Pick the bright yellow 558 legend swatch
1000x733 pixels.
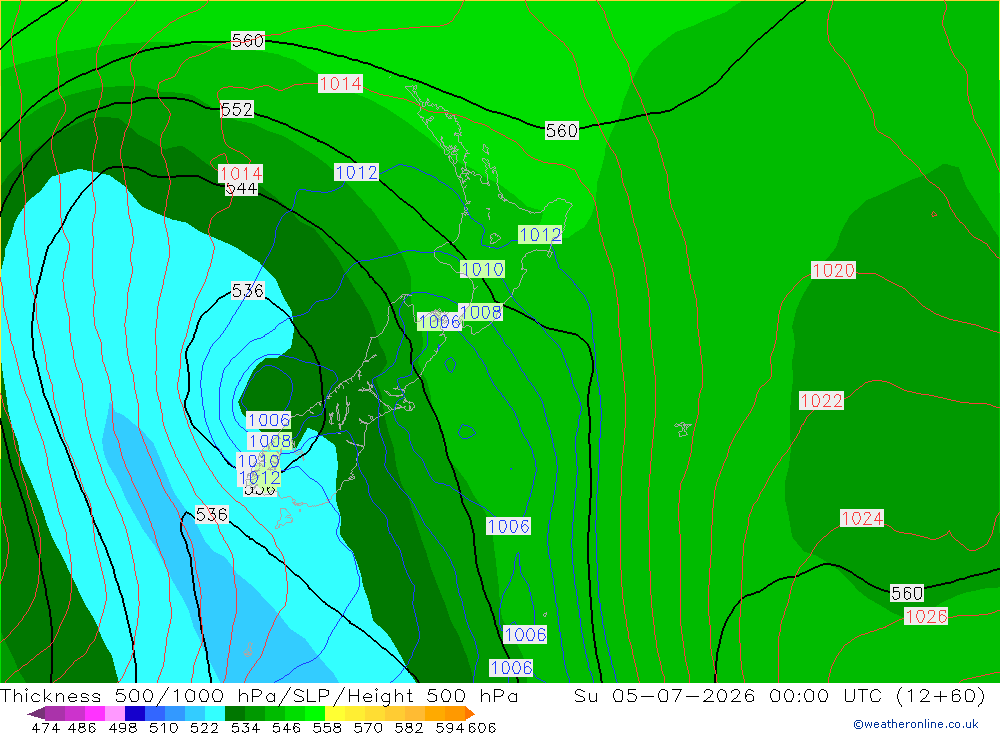[335, 713]
